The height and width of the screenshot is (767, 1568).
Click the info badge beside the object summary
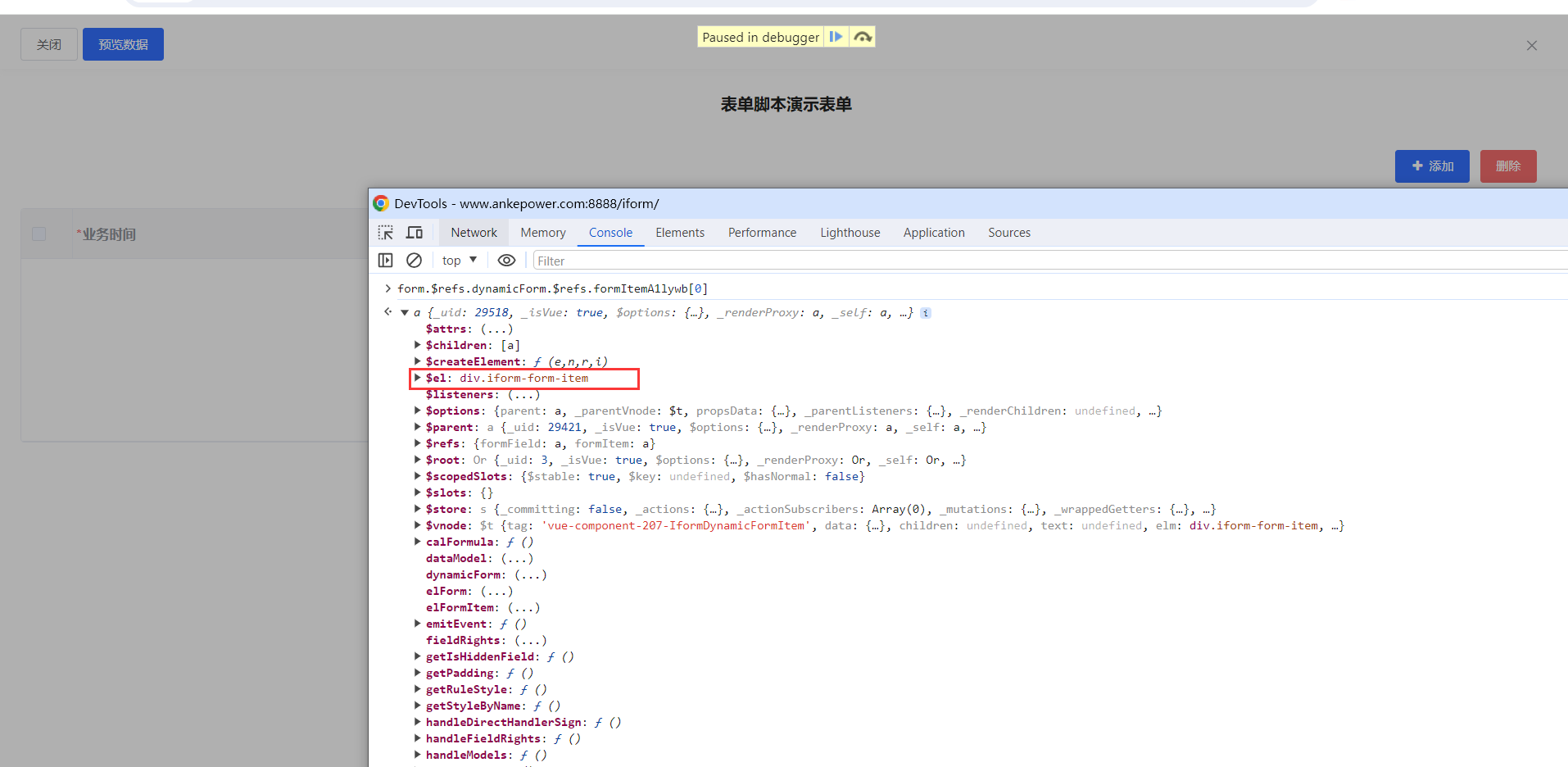pos(926,313)
